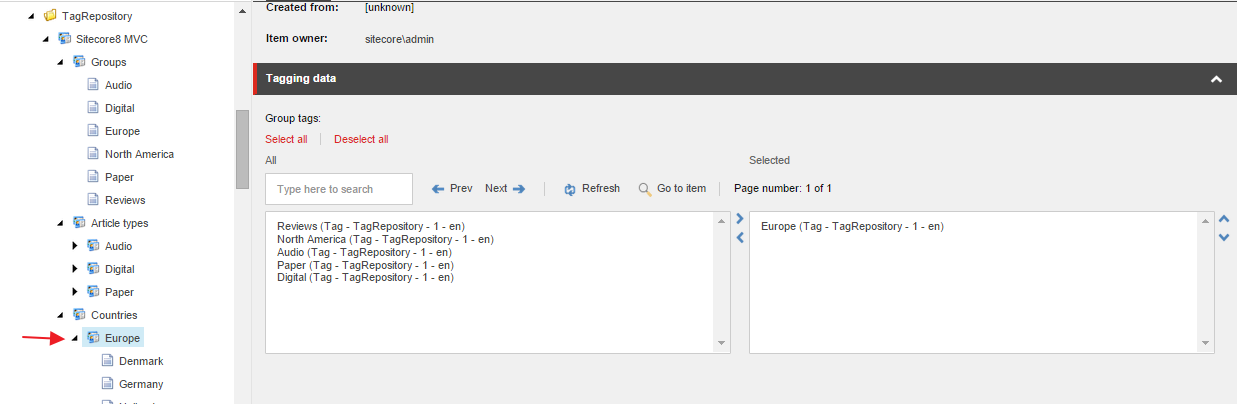Move selected tag up with up arrow

(1224, 219)
